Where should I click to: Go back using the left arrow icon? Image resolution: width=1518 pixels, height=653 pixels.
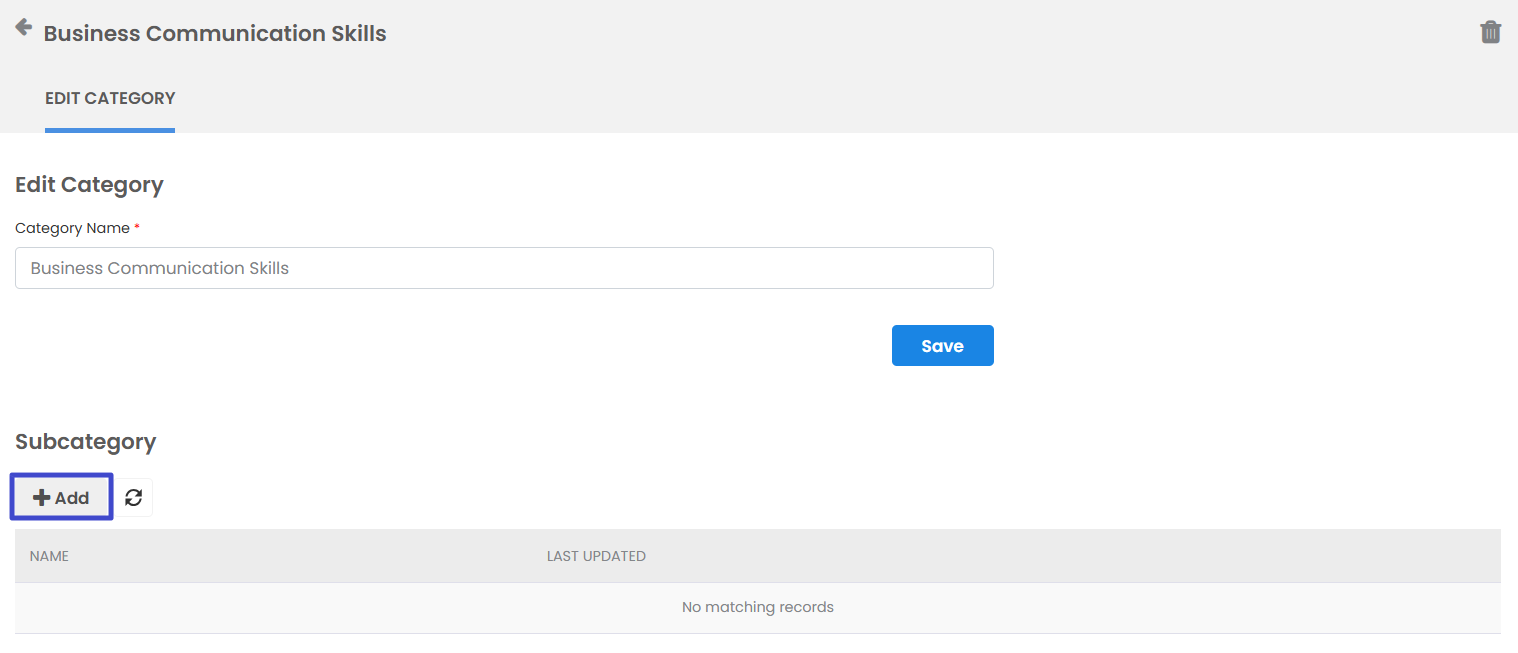tap(23, 28)
